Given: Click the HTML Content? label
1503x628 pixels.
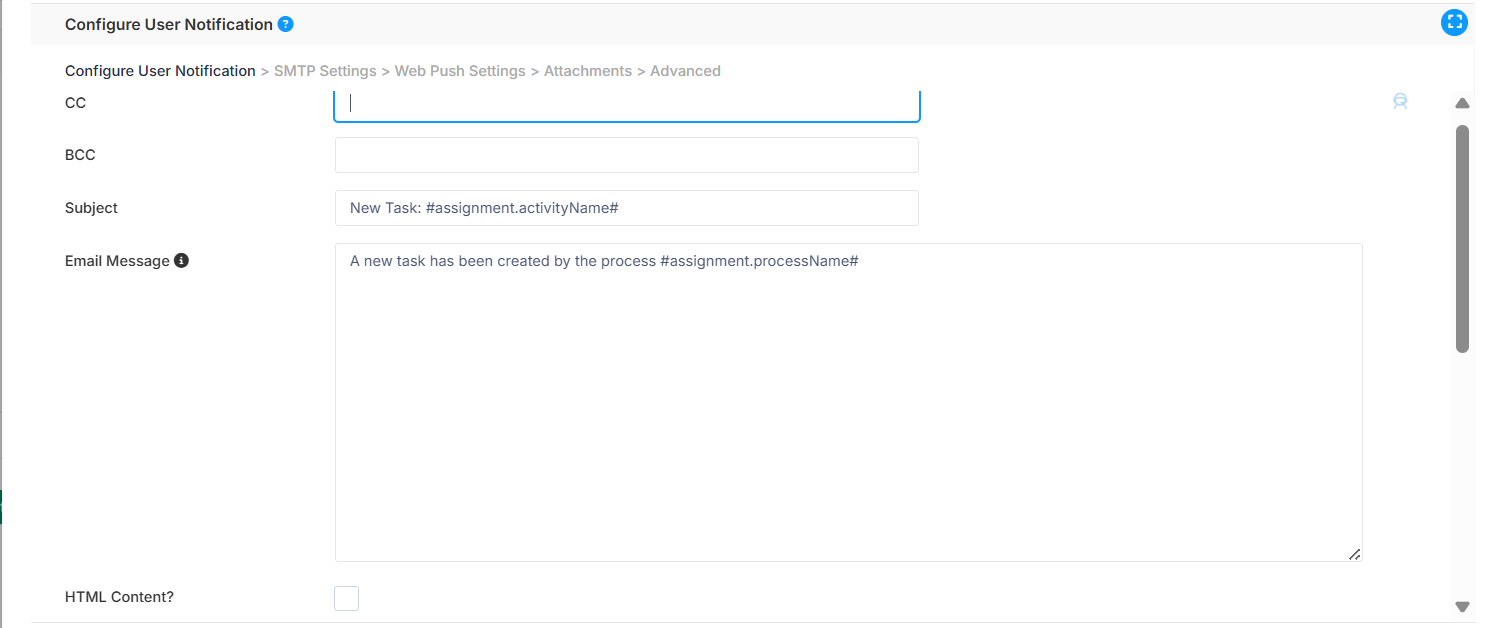Looking at the screenshot, I should tap(119, 597).
